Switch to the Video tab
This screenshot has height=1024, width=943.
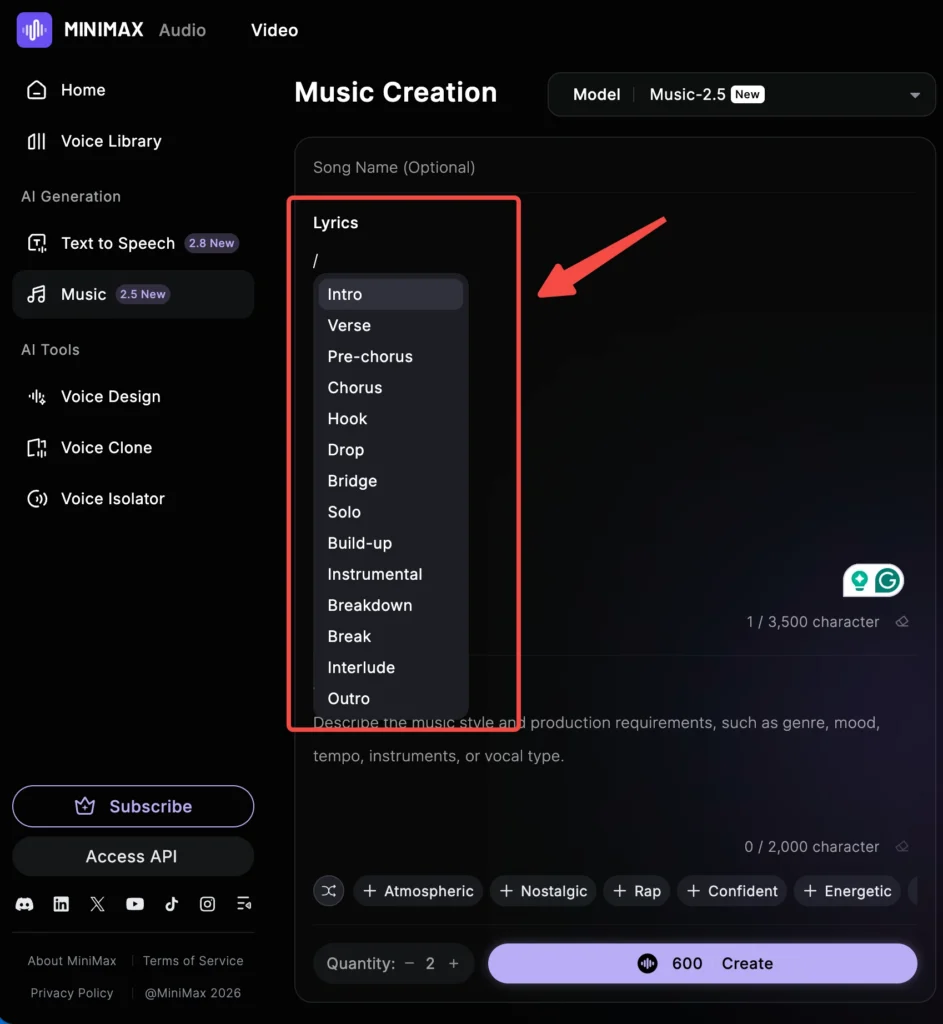pyautogui.click(x=274, y=30)
